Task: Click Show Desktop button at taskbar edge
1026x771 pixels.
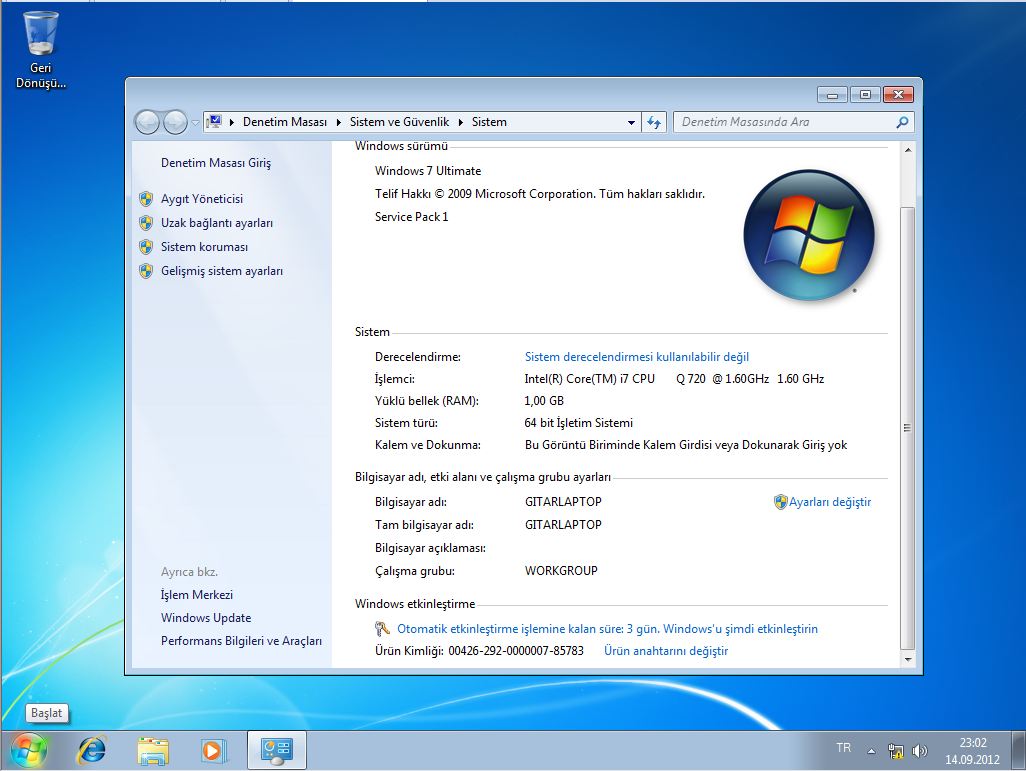Action: pyautogui.click(x=1019, y=750)
